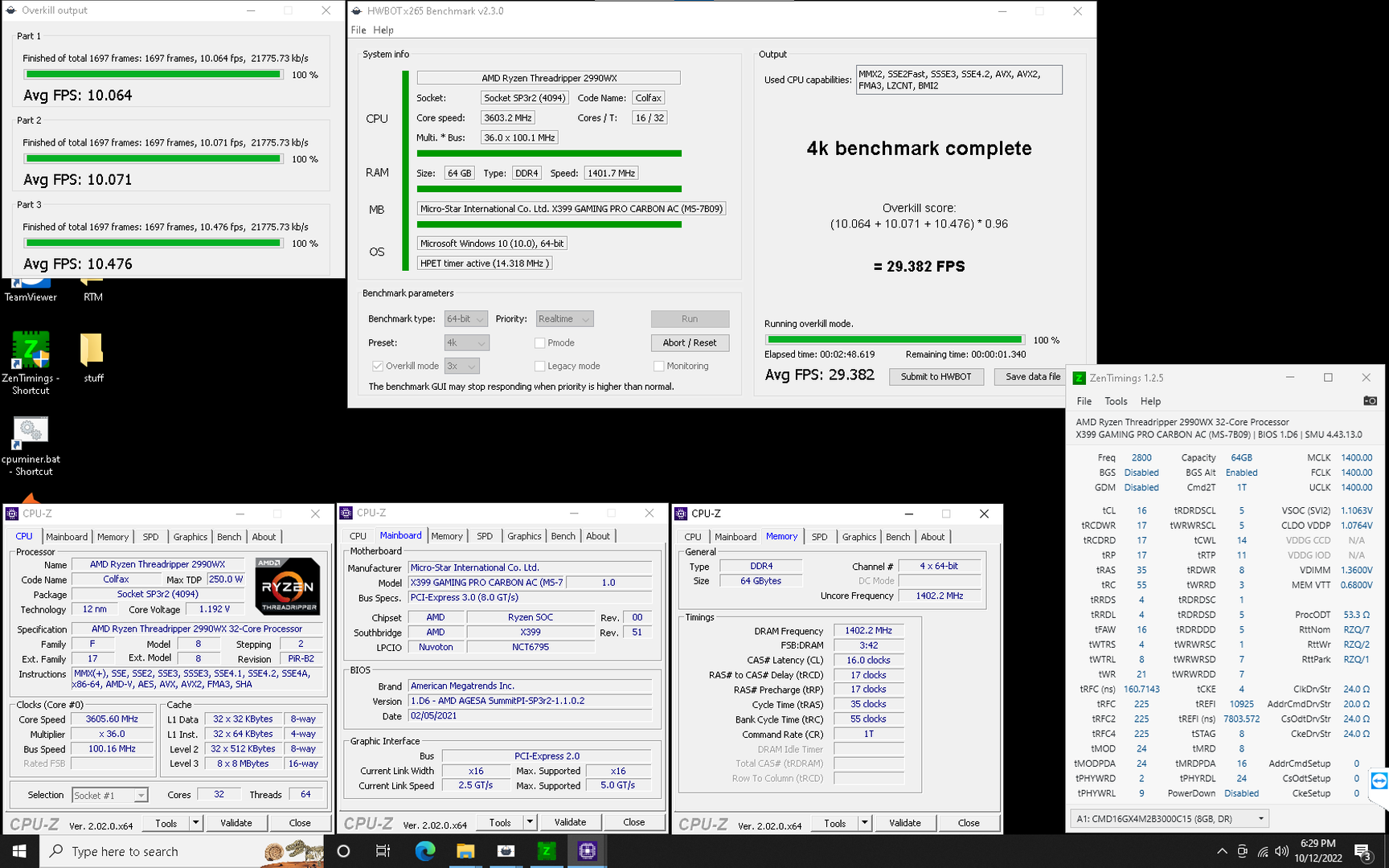Click the Part 3 progress bar

[x=153, y=243]
